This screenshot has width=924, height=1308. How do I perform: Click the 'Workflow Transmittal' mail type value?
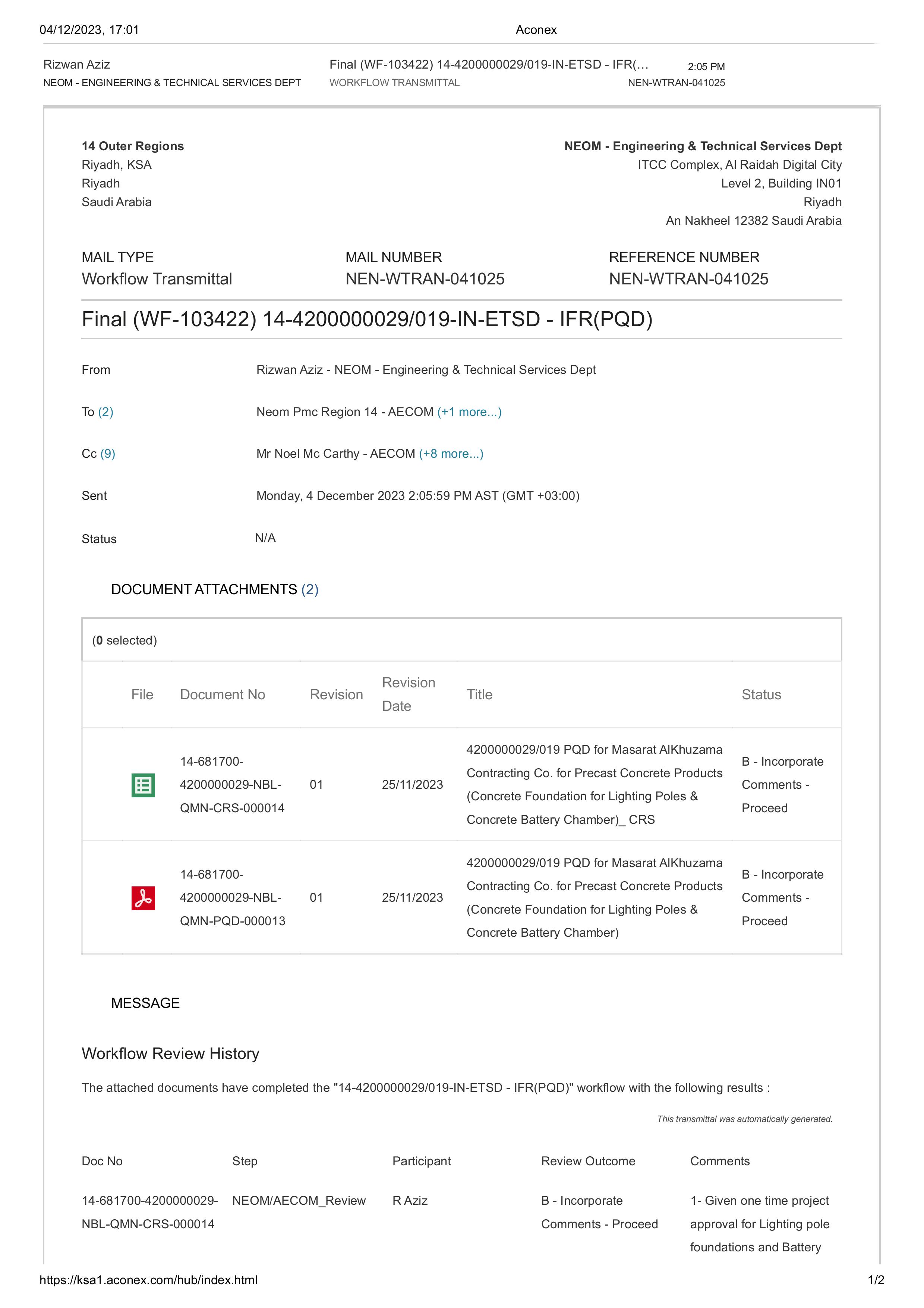pos(157,278)
